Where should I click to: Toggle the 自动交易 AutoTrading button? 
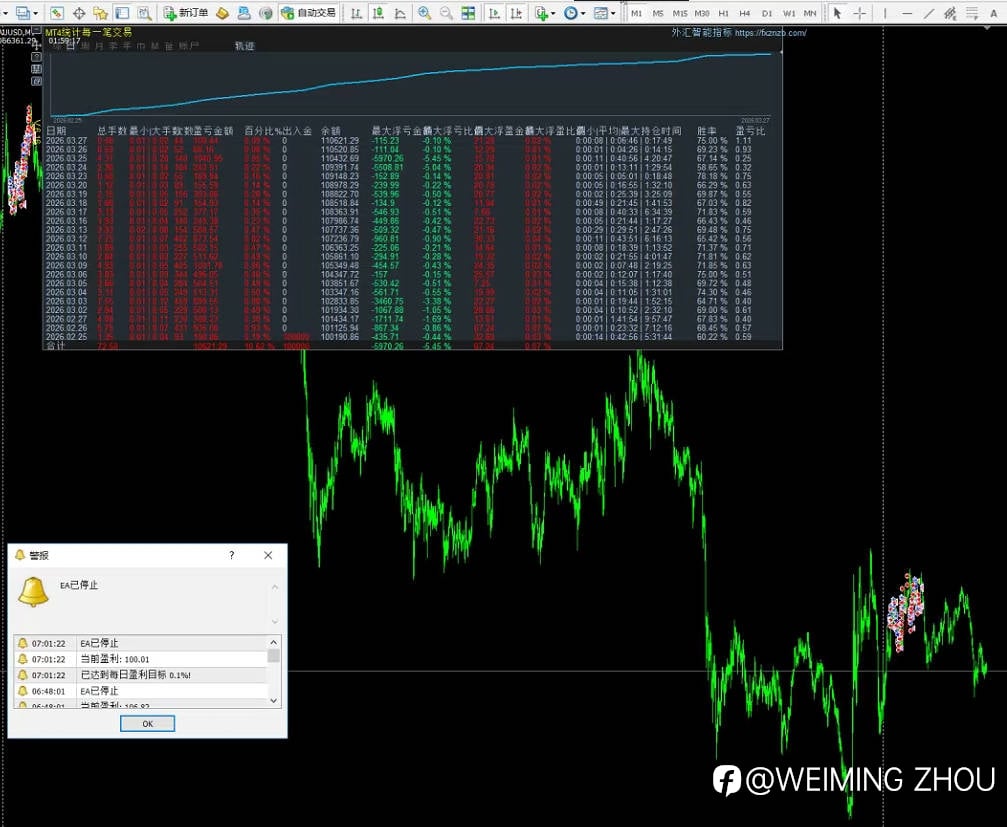coord(309,13)
